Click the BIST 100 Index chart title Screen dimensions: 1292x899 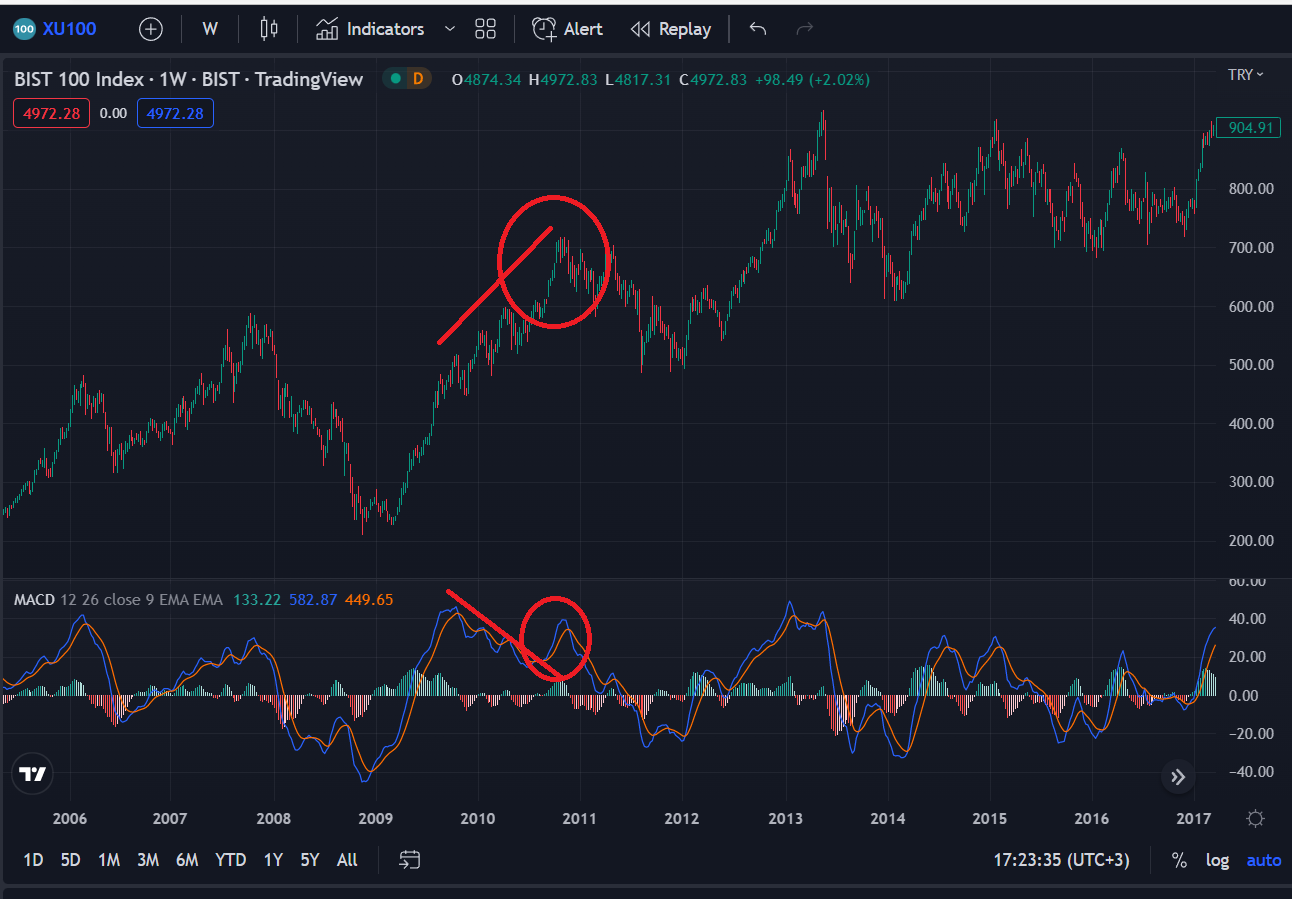point(189,79)
